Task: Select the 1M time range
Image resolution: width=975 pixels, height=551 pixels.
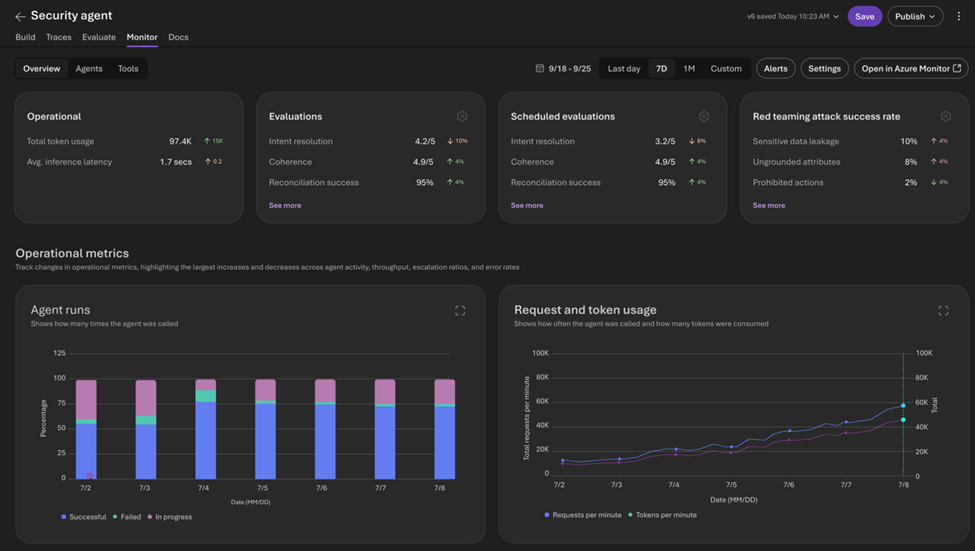Action: pyautogui.click(x=689, y=68)
